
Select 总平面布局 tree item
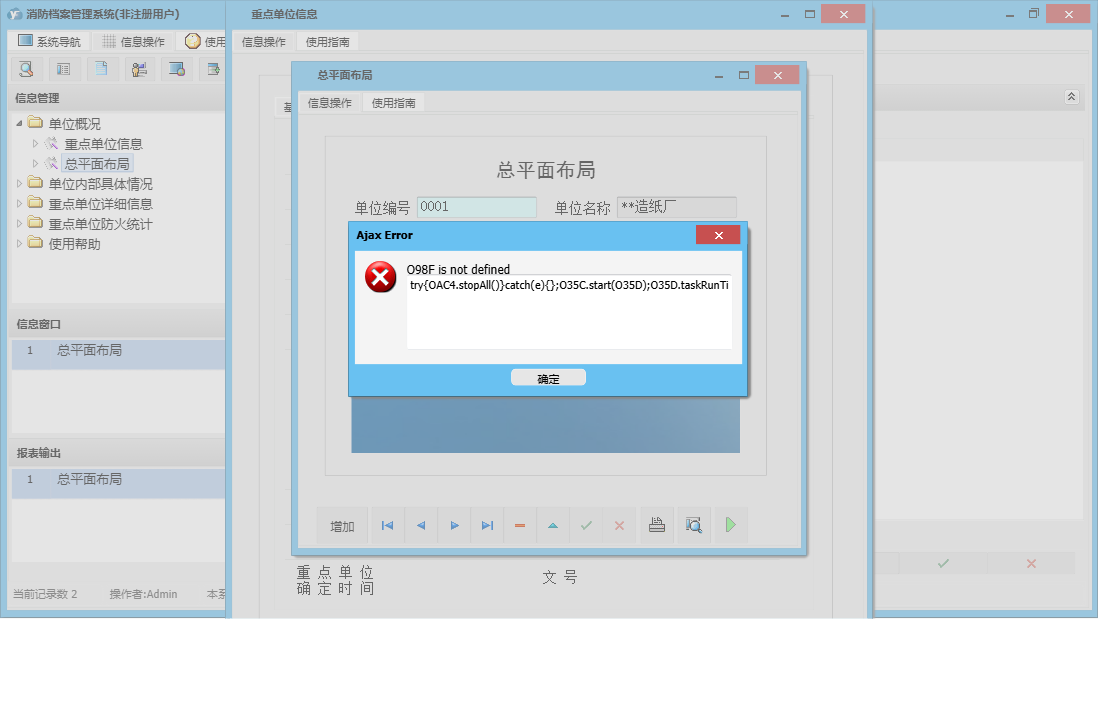point(97,164)
